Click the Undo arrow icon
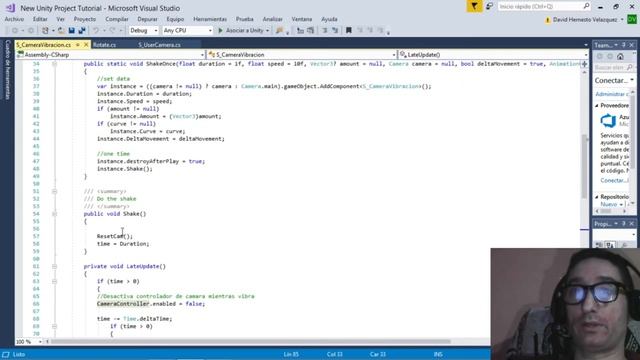 96,31
